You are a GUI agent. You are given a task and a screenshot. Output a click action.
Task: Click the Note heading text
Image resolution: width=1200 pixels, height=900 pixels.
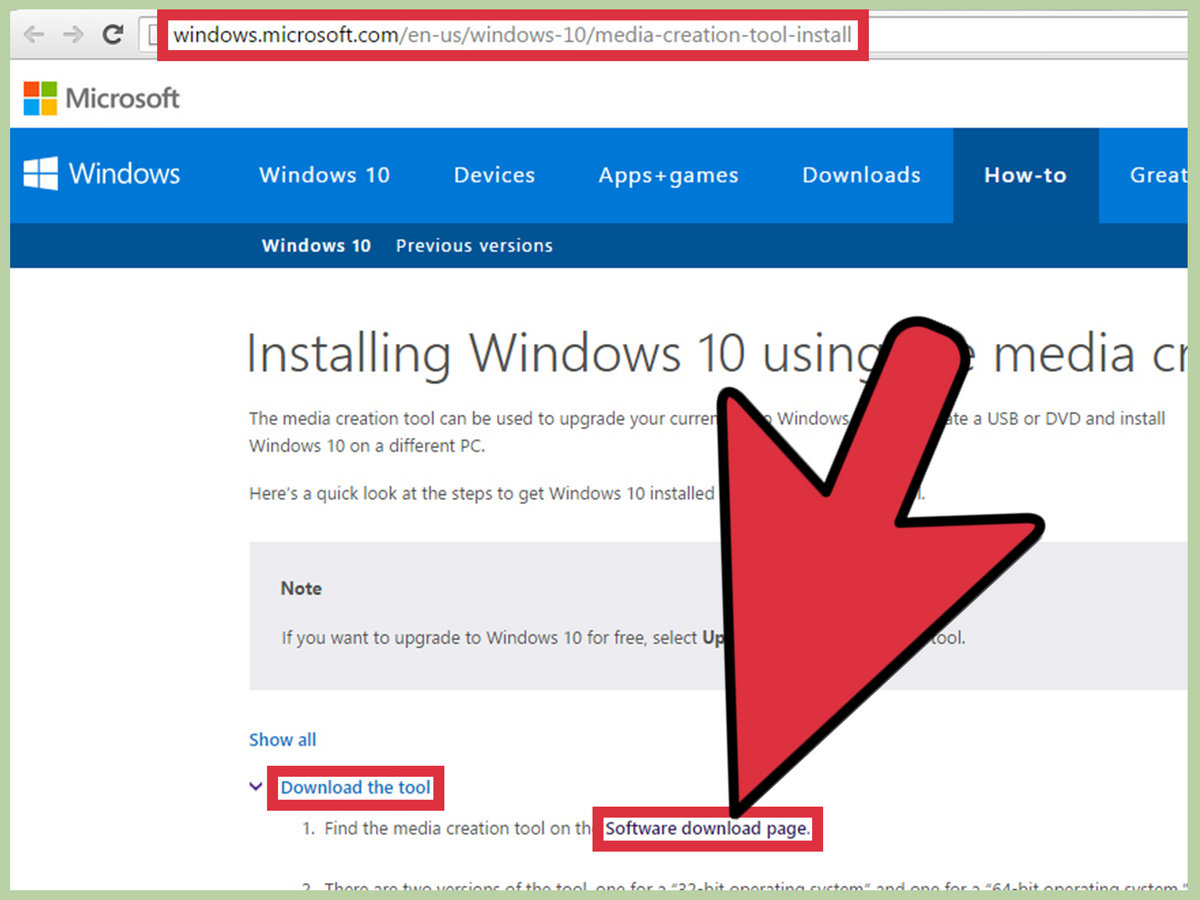pyautogui.click(x=301, y=589)
